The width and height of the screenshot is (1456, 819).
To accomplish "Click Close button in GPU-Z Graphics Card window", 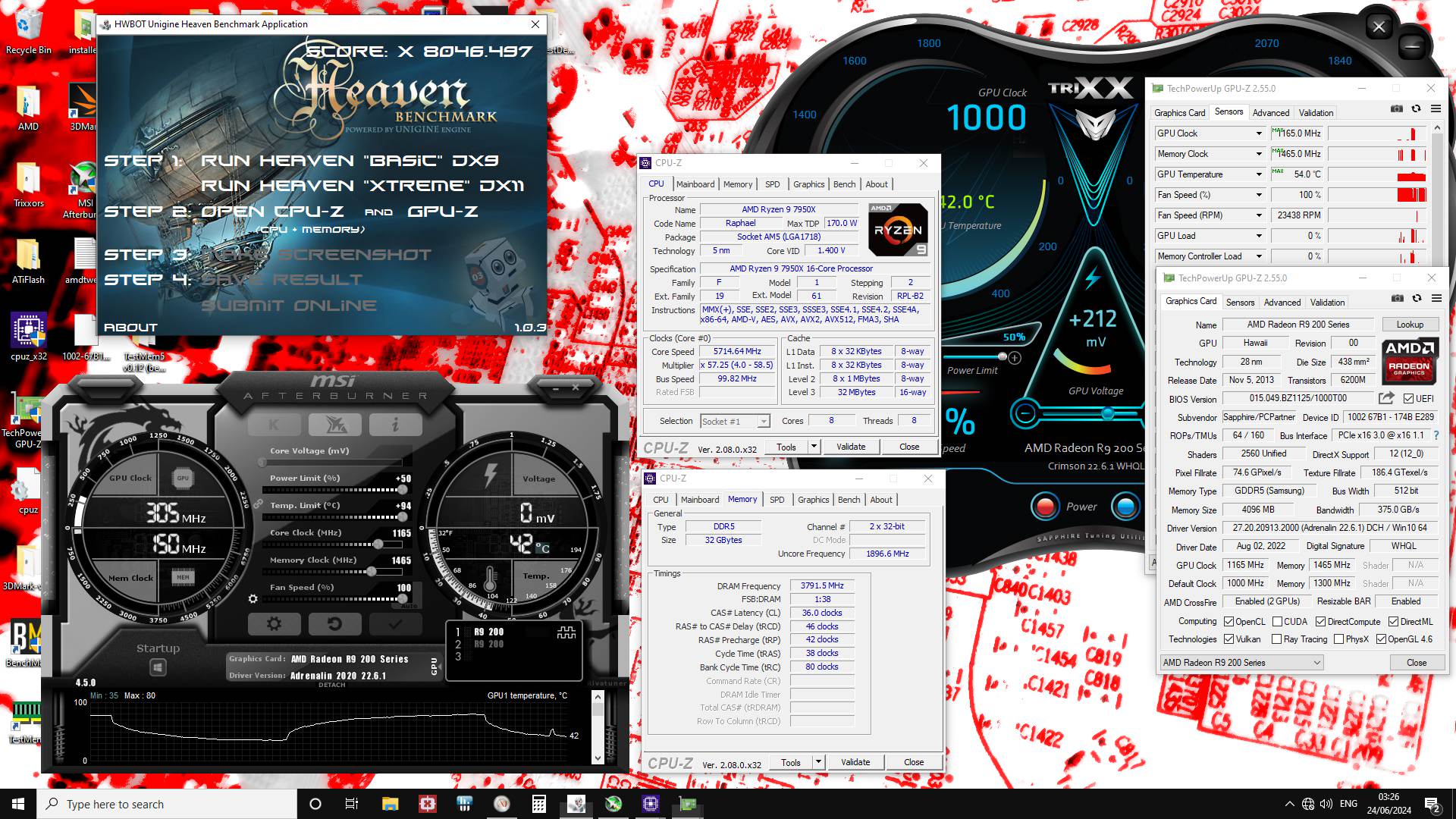I will click(1416, 663).
